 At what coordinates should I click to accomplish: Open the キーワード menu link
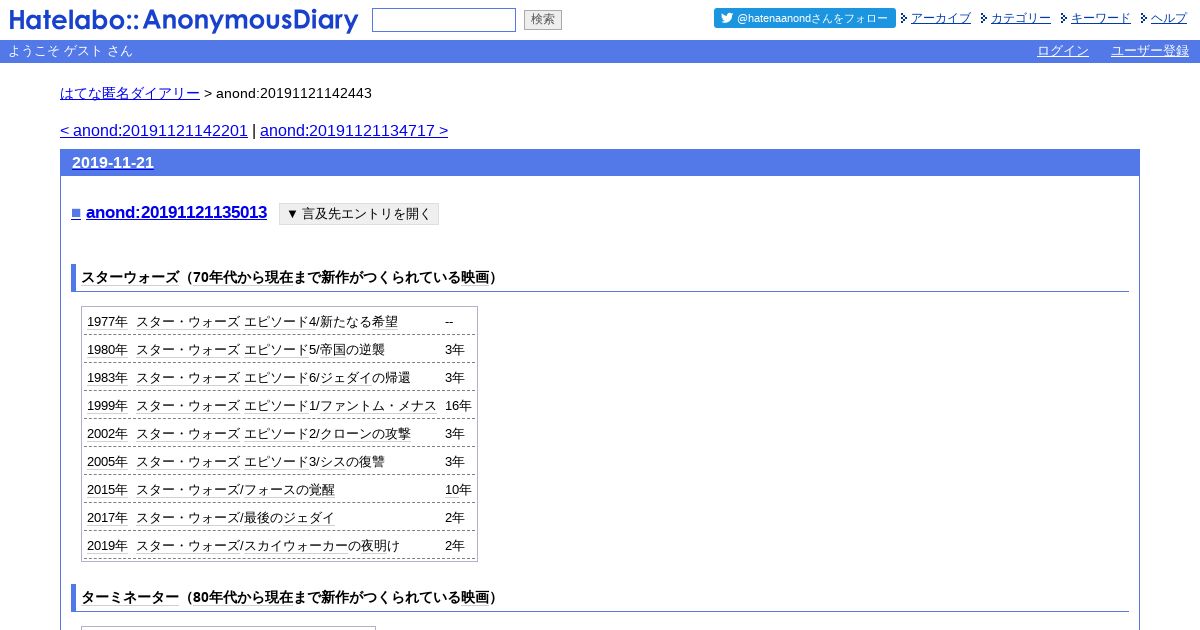(1101, 18)
